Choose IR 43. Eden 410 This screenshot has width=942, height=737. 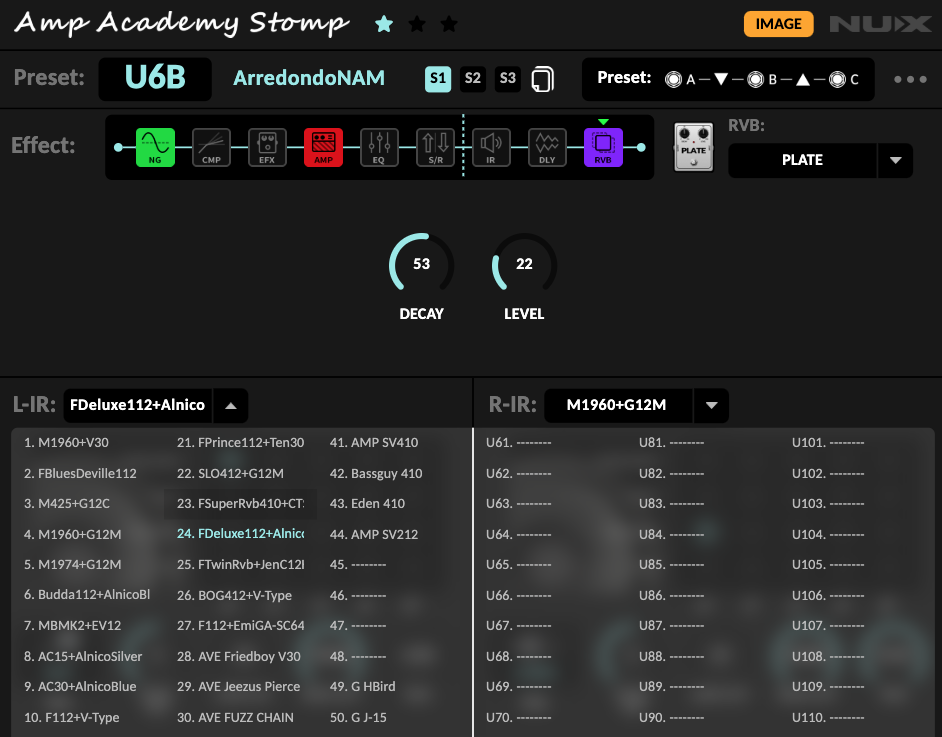[x=367, y=503]
